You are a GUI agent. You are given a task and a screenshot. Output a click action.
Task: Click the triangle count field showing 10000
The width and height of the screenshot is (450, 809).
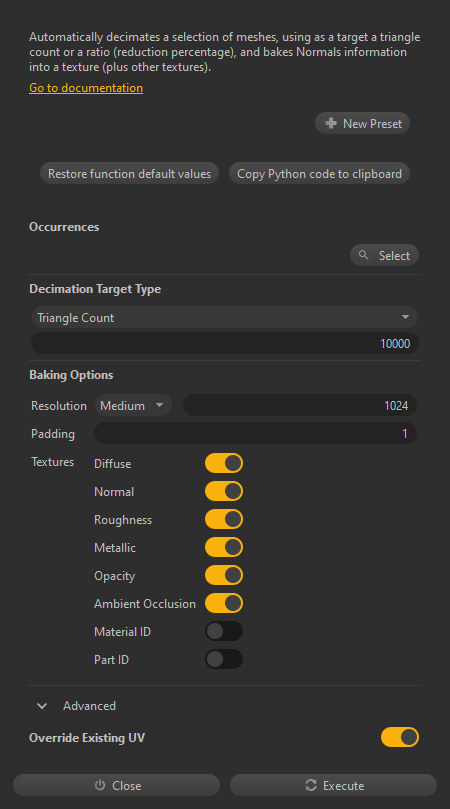click(x=224, y=344)
